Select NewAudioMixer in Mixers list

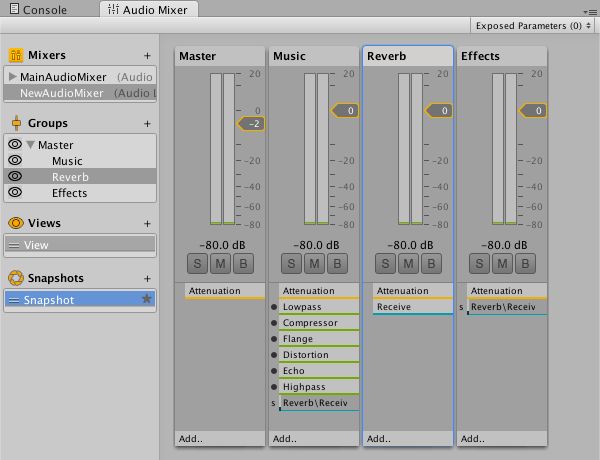point(80,93)
